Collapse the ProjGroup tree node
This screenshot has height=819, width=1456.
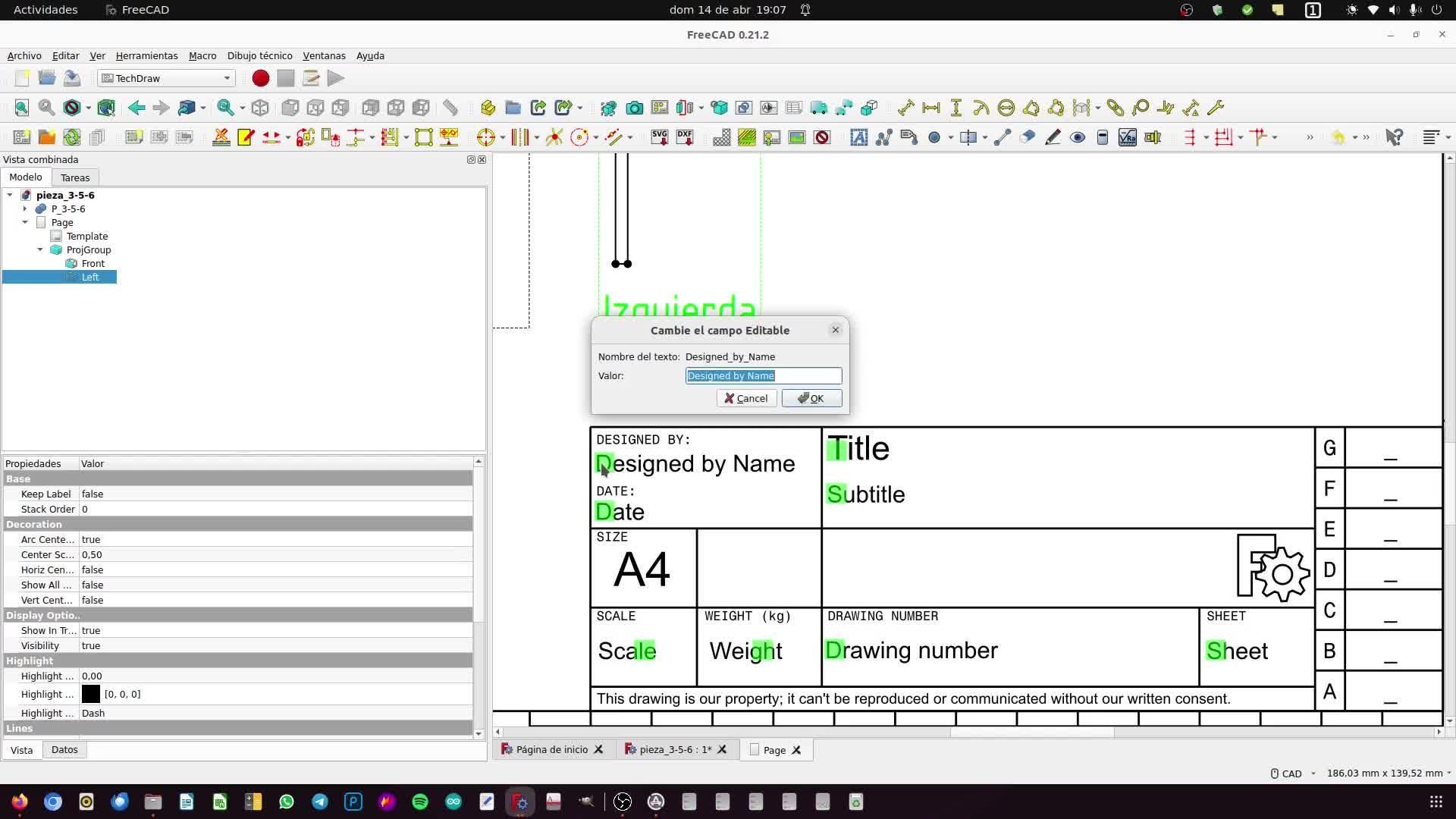(40, 249)
